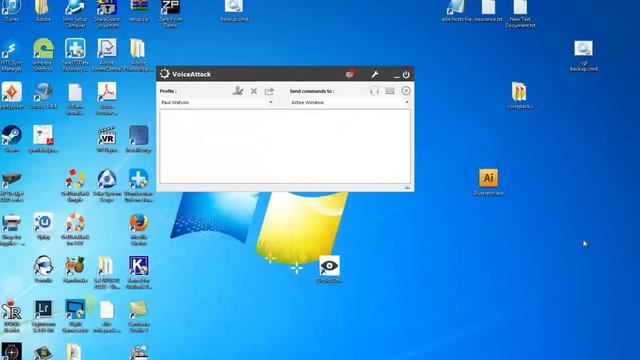This screenshot has width=640, height=360.
Task: Open Mozilla Firefox desktop shortcut
Action: click(x=139, y=229)
